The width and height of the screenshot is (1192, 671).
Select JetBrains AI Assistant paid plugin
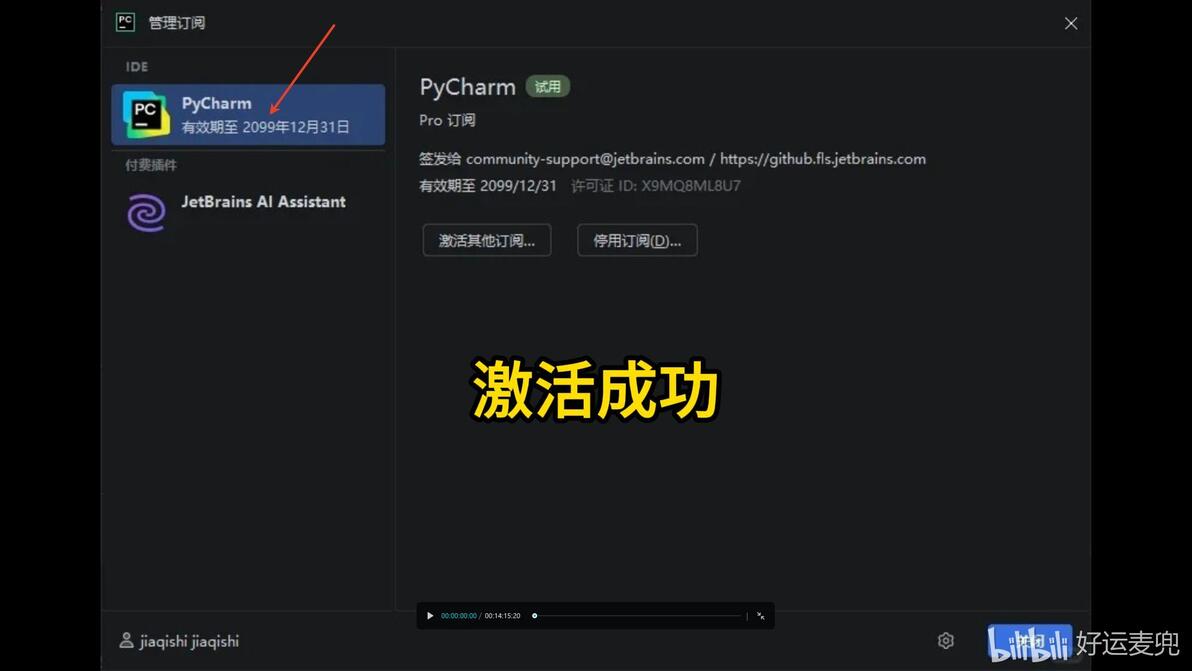click(248, 210)
